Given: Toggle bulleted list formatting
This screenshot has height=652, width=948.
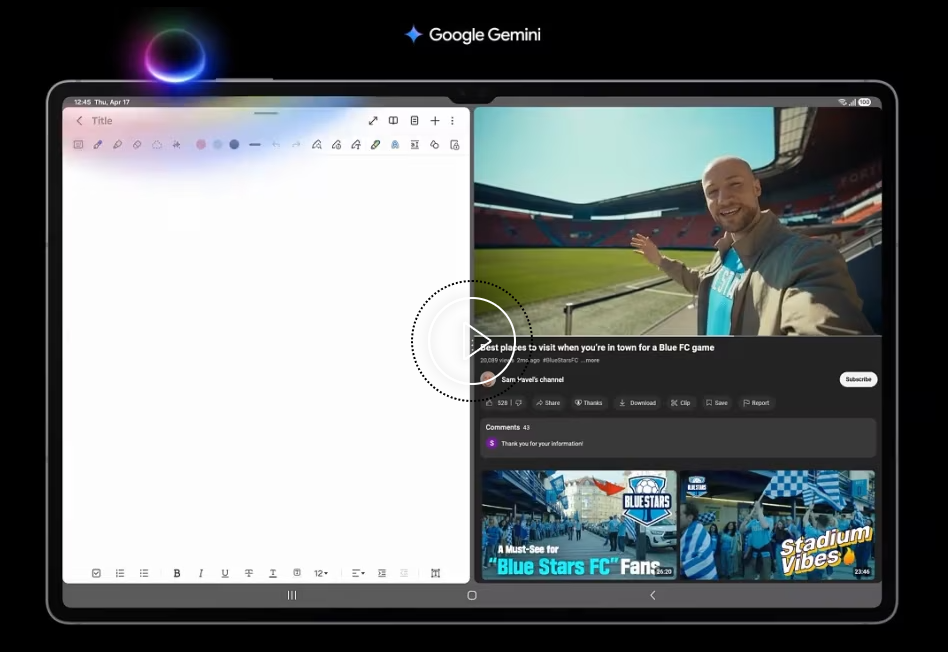Looking at the screenshot, I should [144, 573].
